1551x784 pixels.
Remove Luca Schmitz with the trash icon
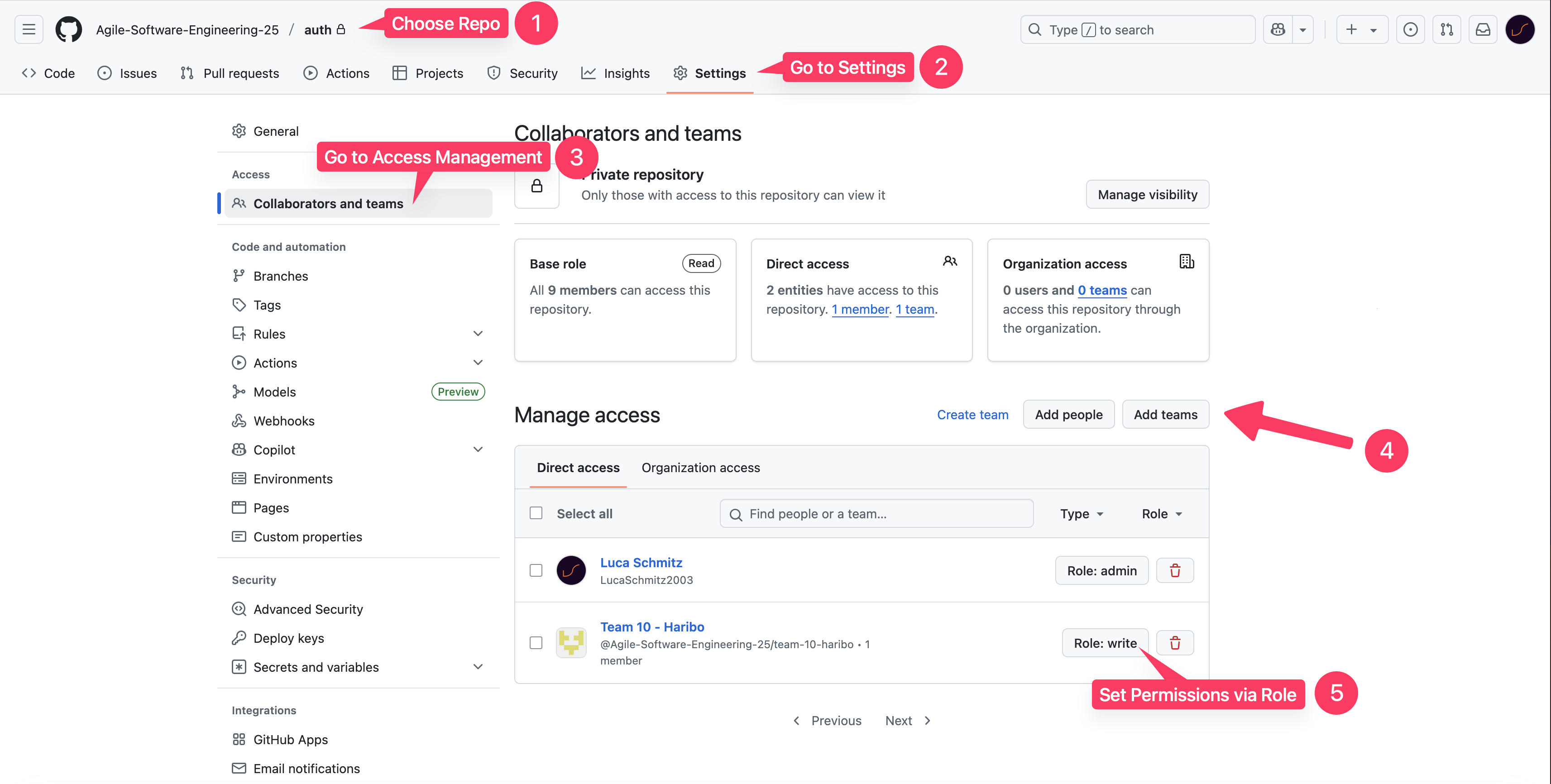[1175, 570]
